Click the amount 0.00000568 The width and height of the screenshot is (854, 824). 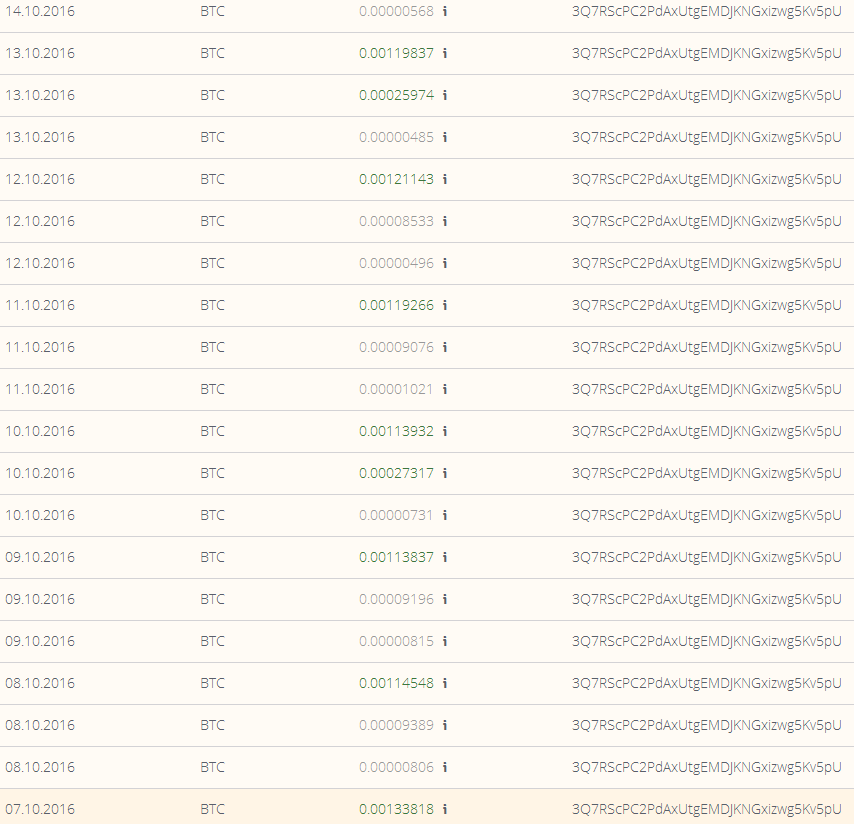pyautogui.click(x=396, y=11)
